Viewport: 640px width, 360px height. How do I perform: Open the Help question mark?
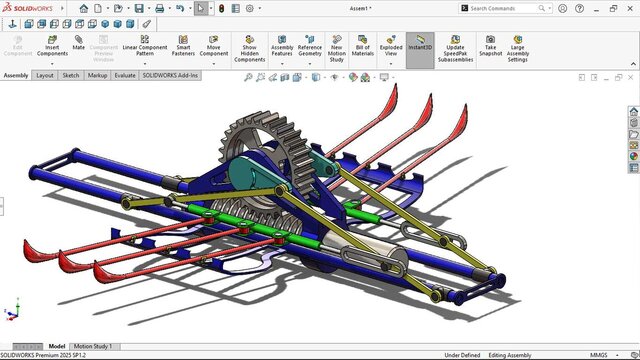tap(579, 8)
